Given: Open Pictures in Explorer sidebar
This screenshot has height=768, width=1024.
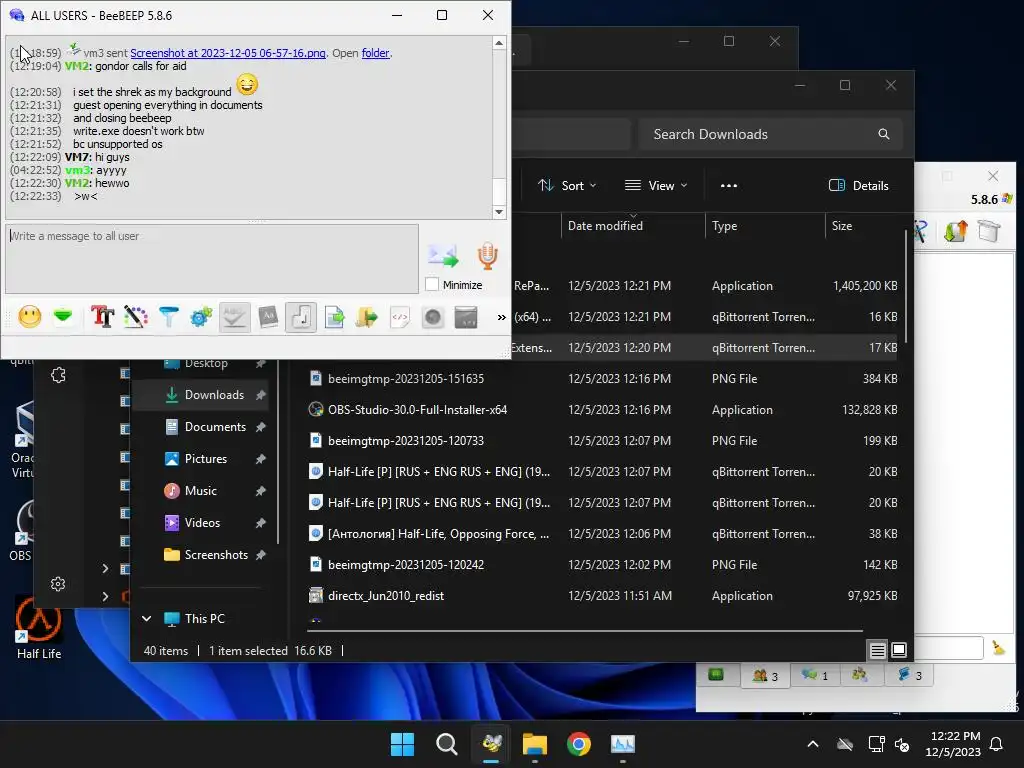Looking at the screenshot, I should 202,458.
